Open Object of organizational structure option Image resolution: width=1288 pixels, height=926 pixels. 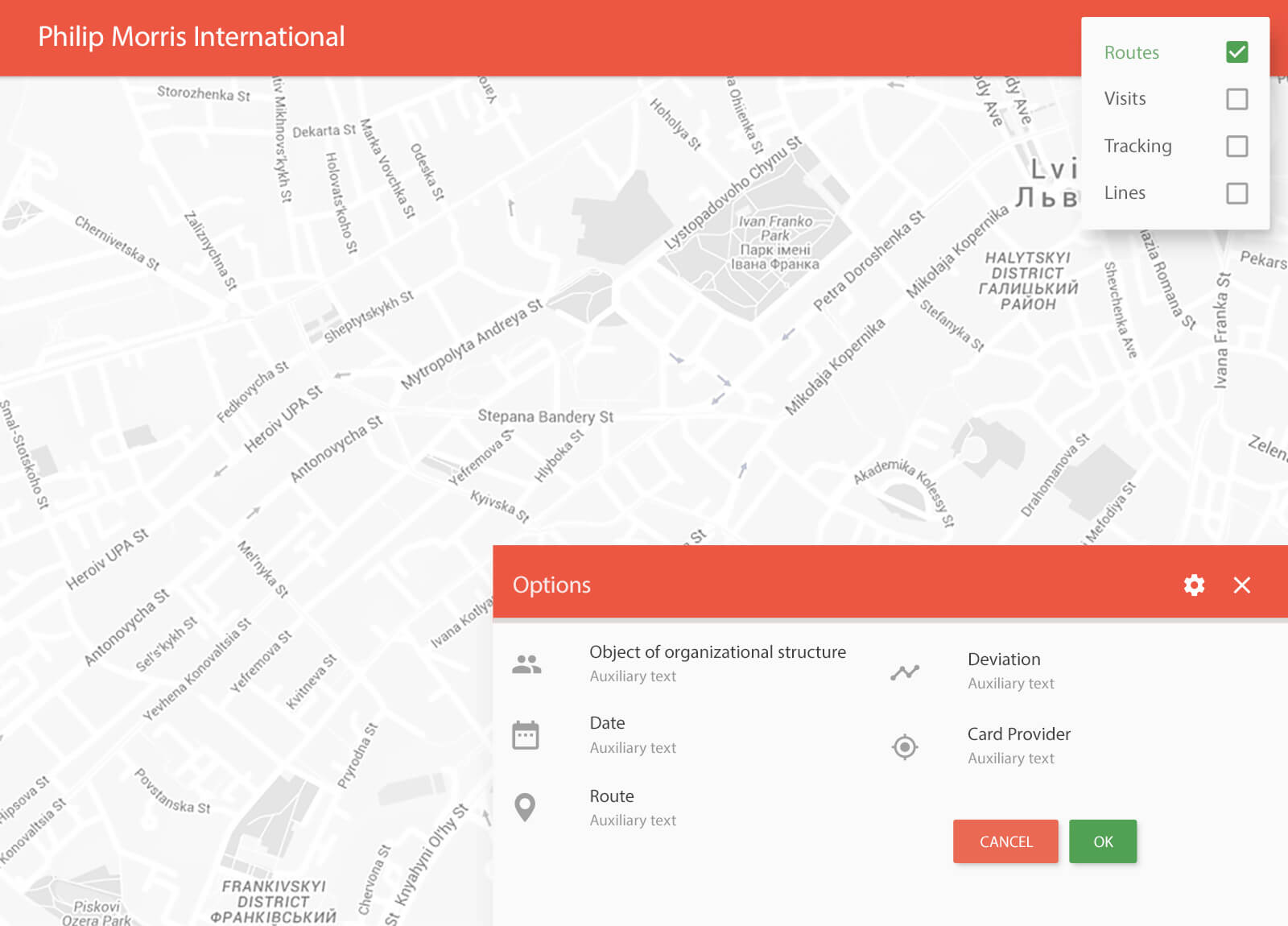[717, 652]
